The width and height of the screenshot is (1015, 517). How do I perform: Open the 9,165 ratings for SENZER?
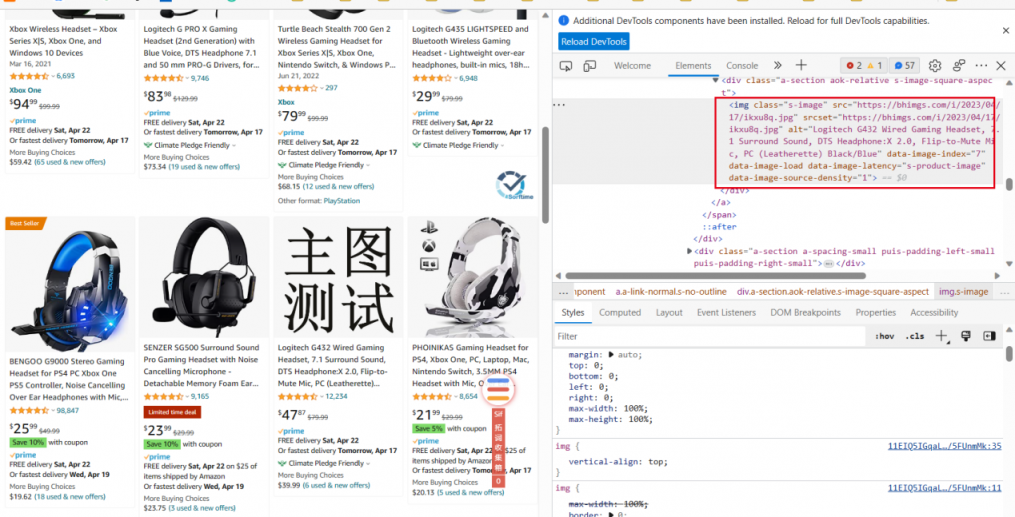pyautogui.click(x=200, y=396)
